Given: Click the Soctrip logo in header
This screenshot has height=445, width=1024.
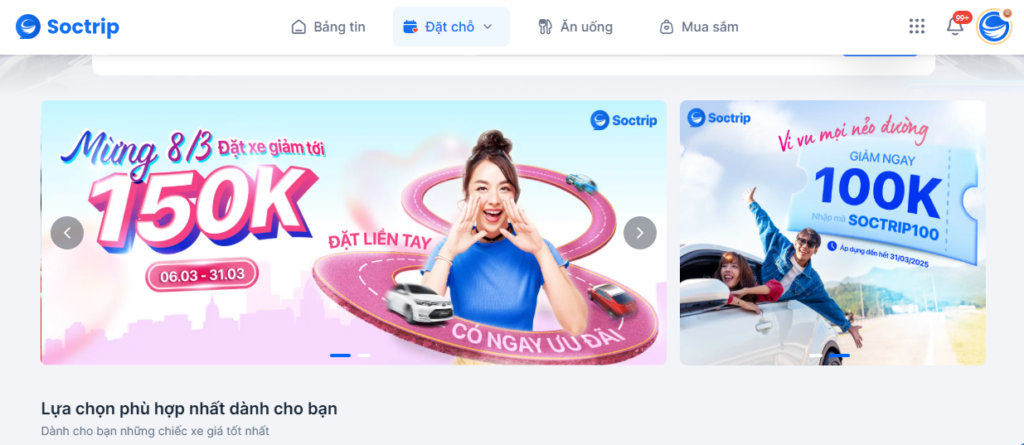Looking at the screenshot, I should (x=67, y=27).
